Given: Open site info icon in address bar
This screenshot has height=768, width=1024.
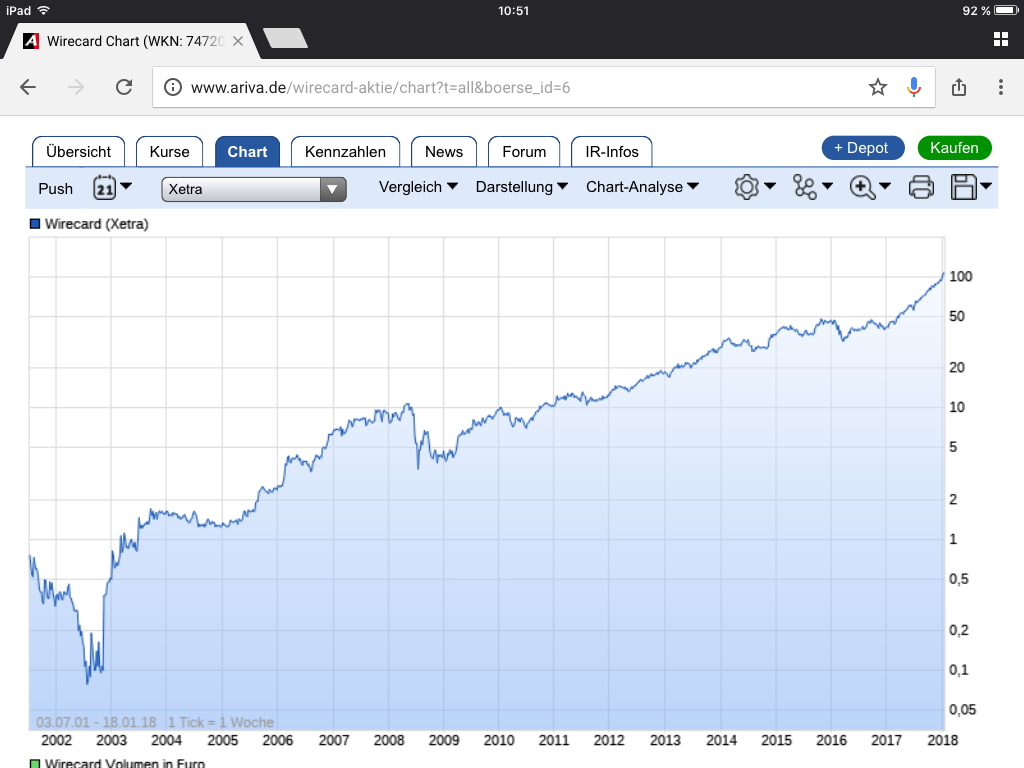Looking at the screenshot, I should [172, 87].
